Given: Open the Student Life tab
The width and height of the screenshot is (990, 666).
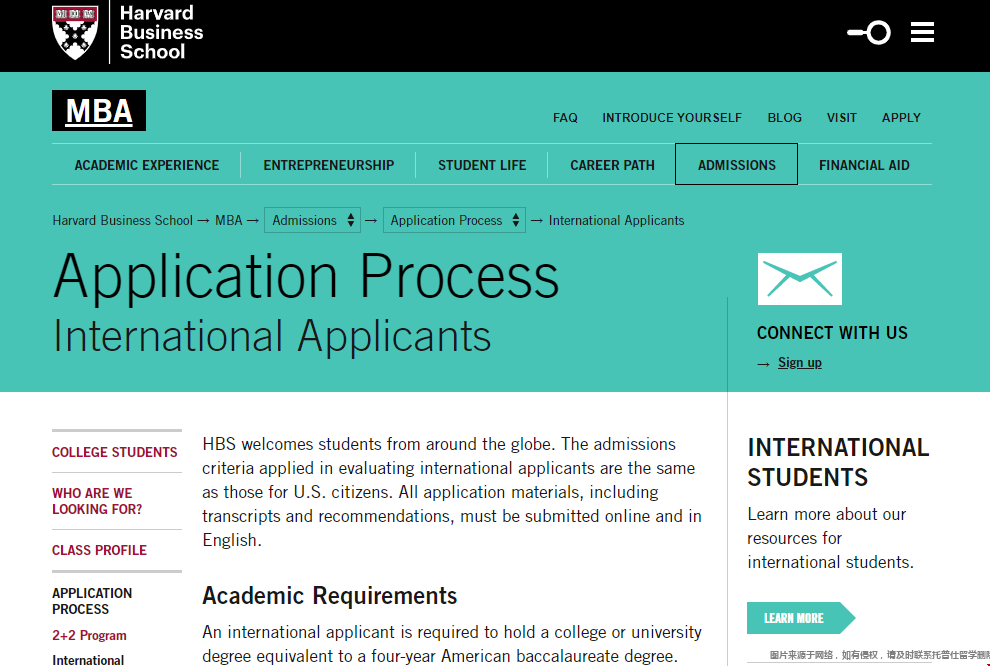Looking at the screenshot, I should (482, 165).
